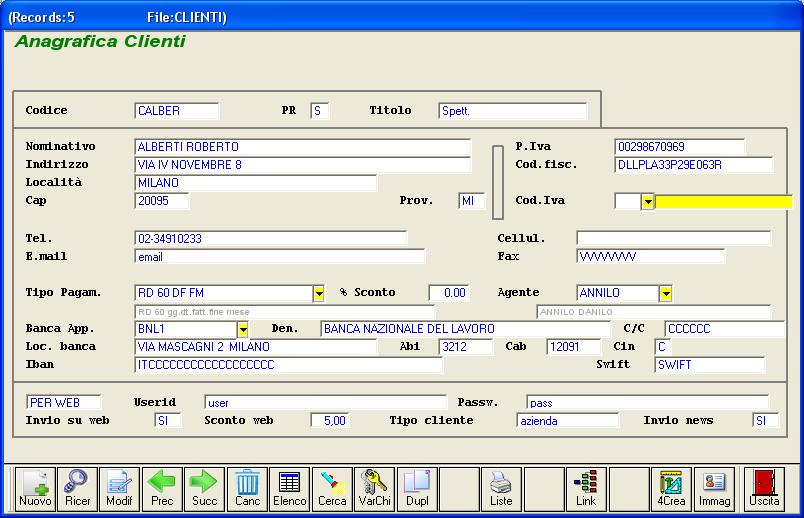Click the VarChi keys icon
The width and height of the screenshot is (804, 518).
click(374, 489)
